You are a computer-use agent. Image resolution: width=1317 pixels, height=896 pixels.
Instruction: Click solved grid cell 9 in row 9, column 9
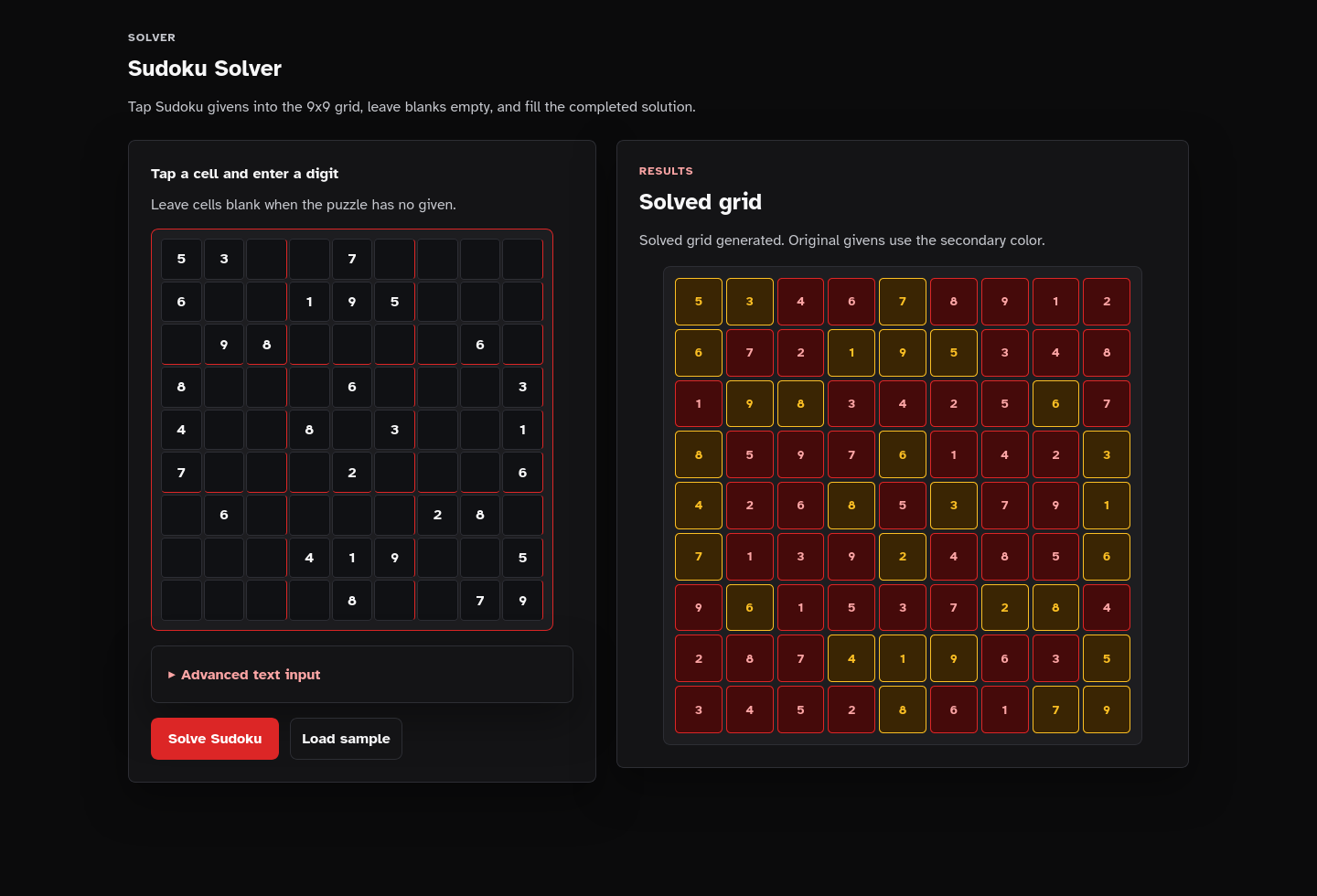[x=1107, y=709]
